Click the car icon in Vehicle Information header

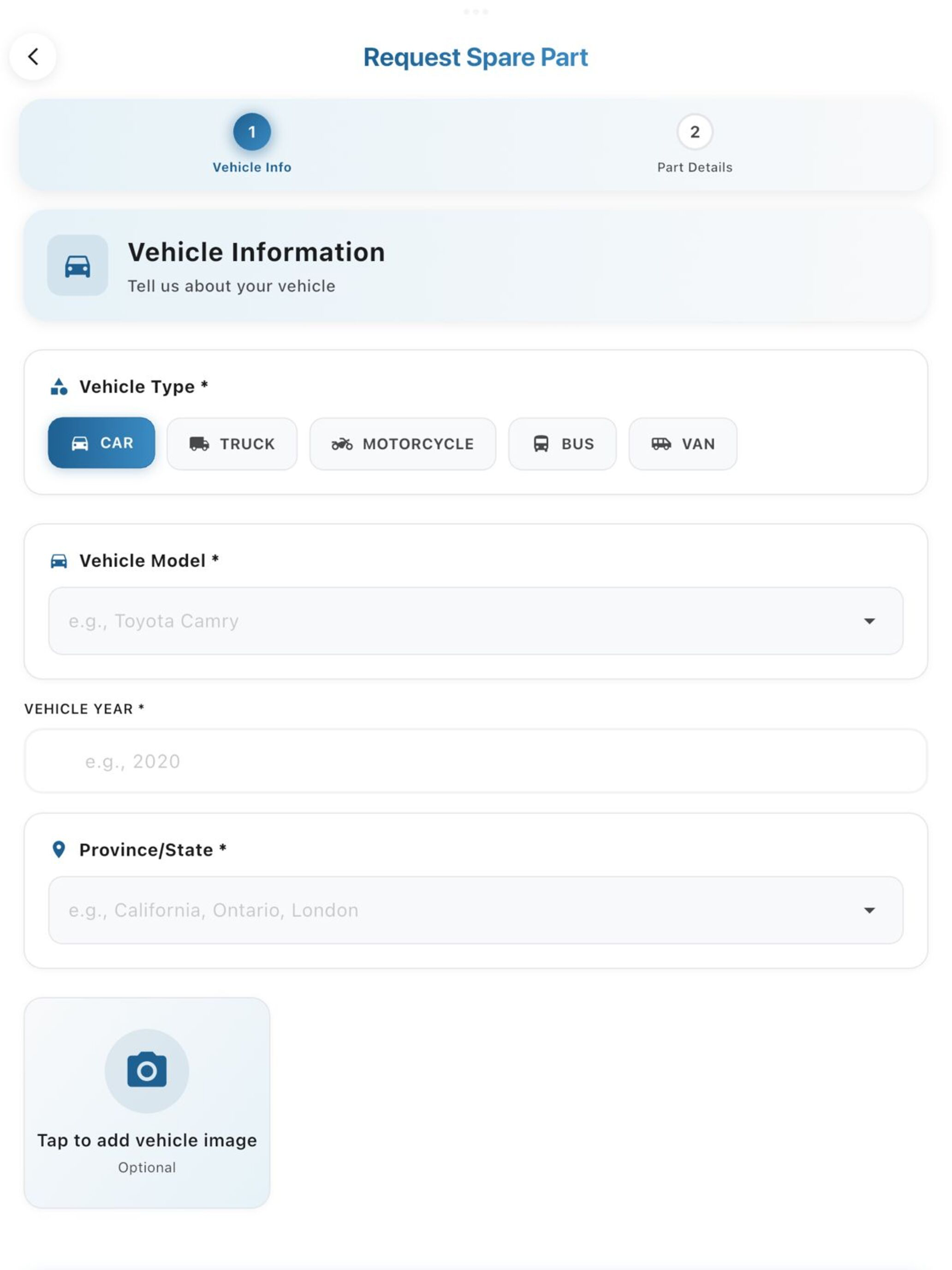(77, 266)
